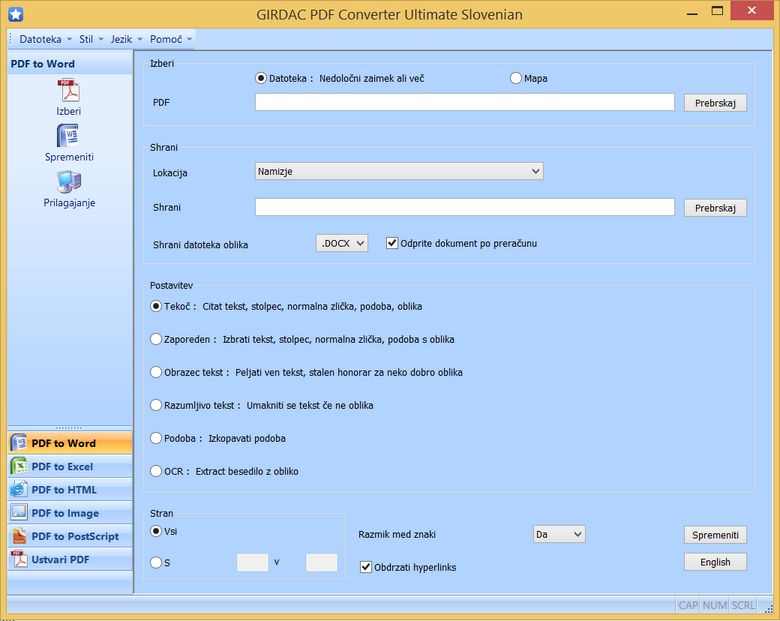Image resolution: width=780 pixels, height=621 pixels.
Task: Toggle Odprite dokument po preračunu checkbox
Action: pyautogui.click(x=392, y=243)
